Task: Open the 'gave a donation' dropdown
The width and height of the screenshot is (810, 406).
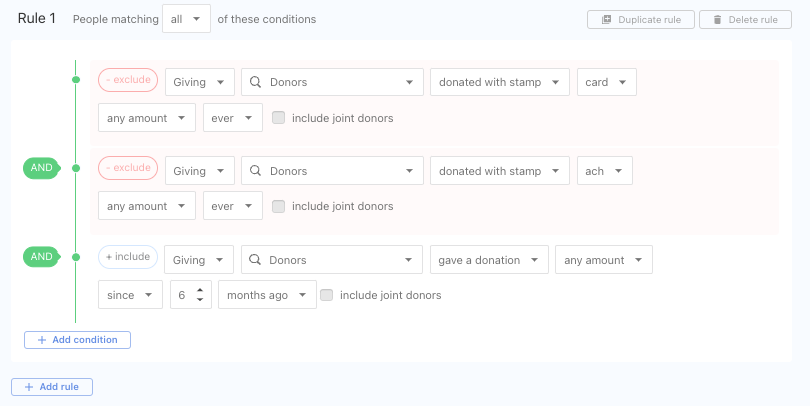Action: pos(489,260)
